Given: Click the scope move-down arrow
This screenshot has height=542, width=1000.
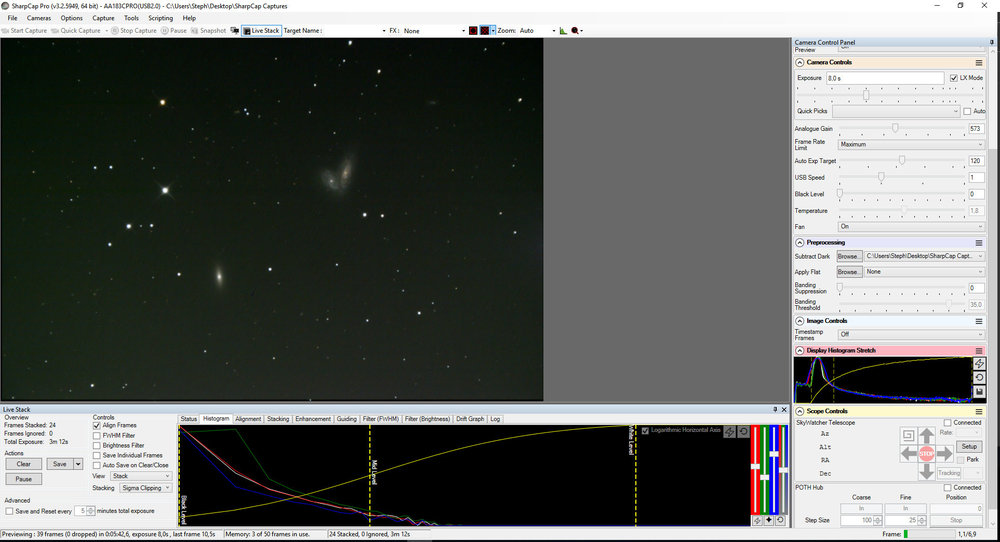Looking at the screenshot, I should tap(927, 472).
